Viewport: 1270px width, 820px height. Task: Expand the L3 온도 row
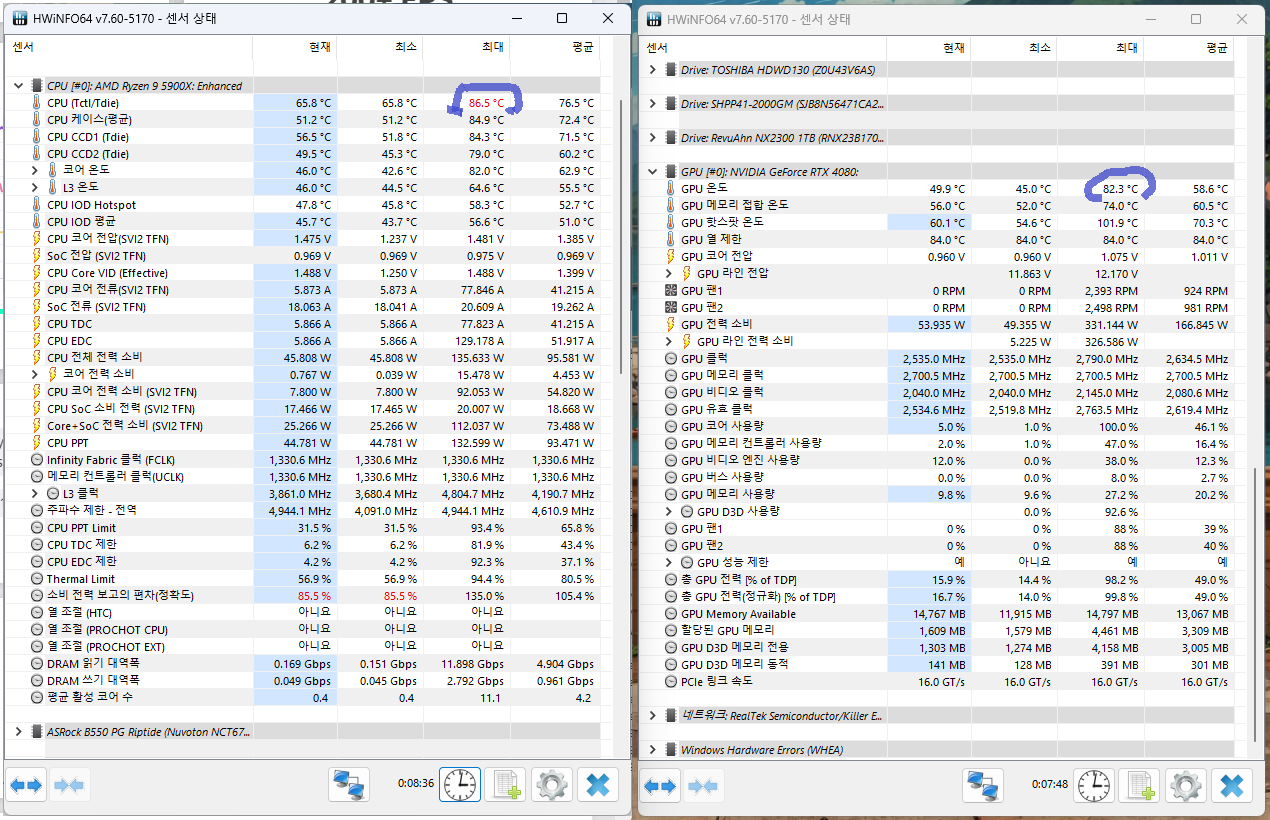pyautogui.click(x=36, y=188)
